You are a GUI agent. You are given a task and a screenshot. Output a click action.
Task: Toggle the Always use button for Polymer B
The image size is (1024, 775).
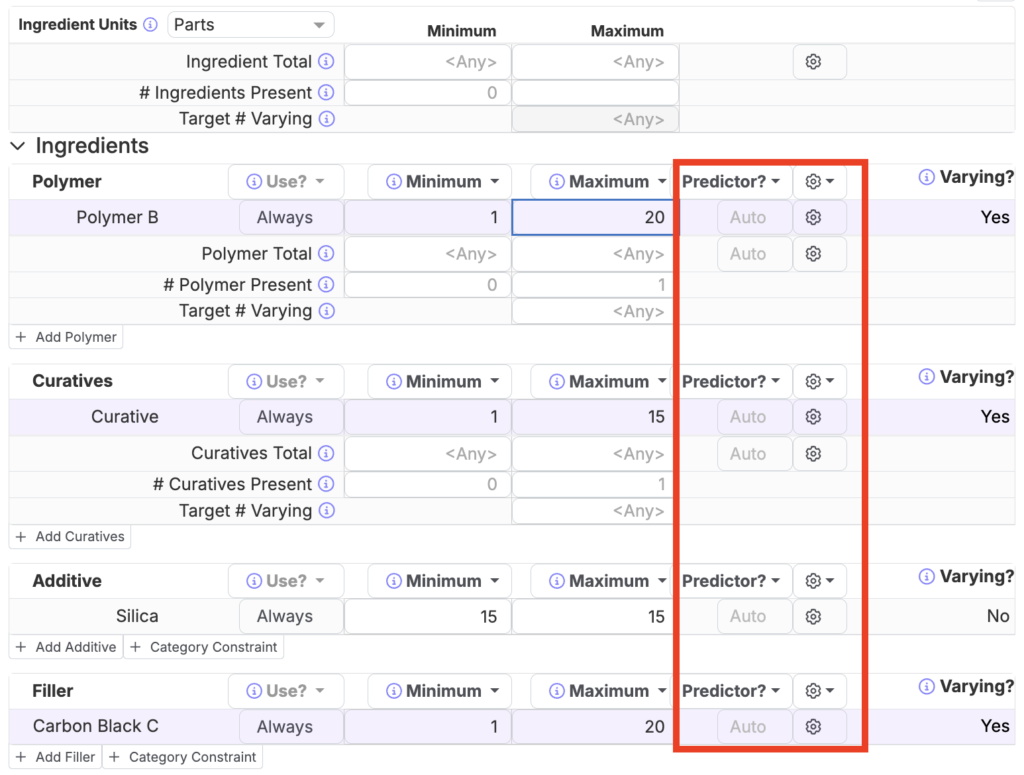[x=285, y=217]
